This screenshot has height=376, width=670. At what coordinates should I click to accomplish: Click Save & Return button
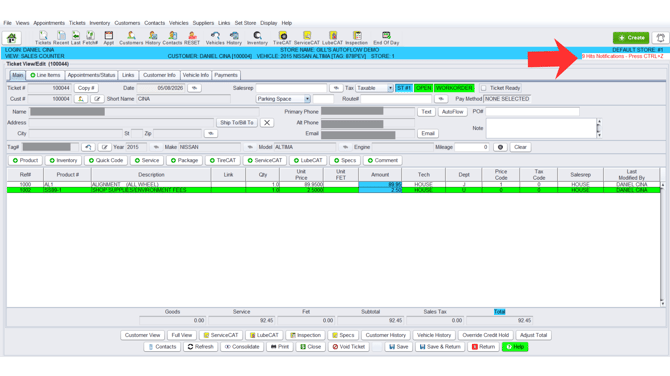tap(440, 347)
